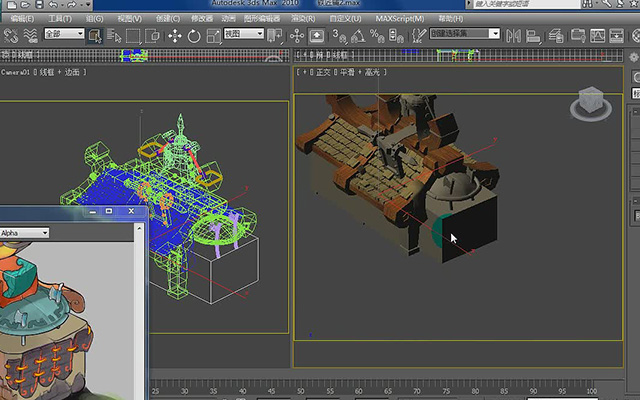Click the Mirror tool icon

point(513,36)
